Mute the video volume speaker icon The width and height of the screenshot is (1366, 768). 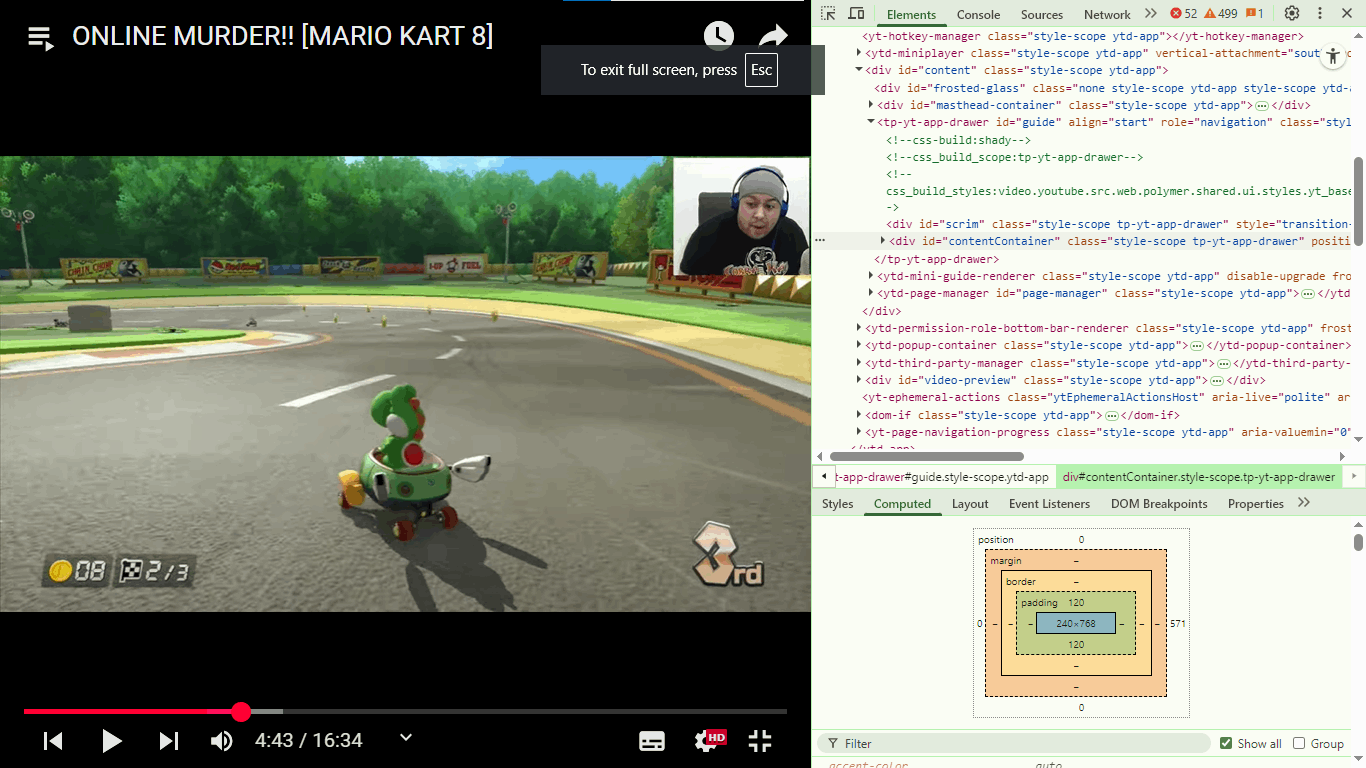(222, 741)
